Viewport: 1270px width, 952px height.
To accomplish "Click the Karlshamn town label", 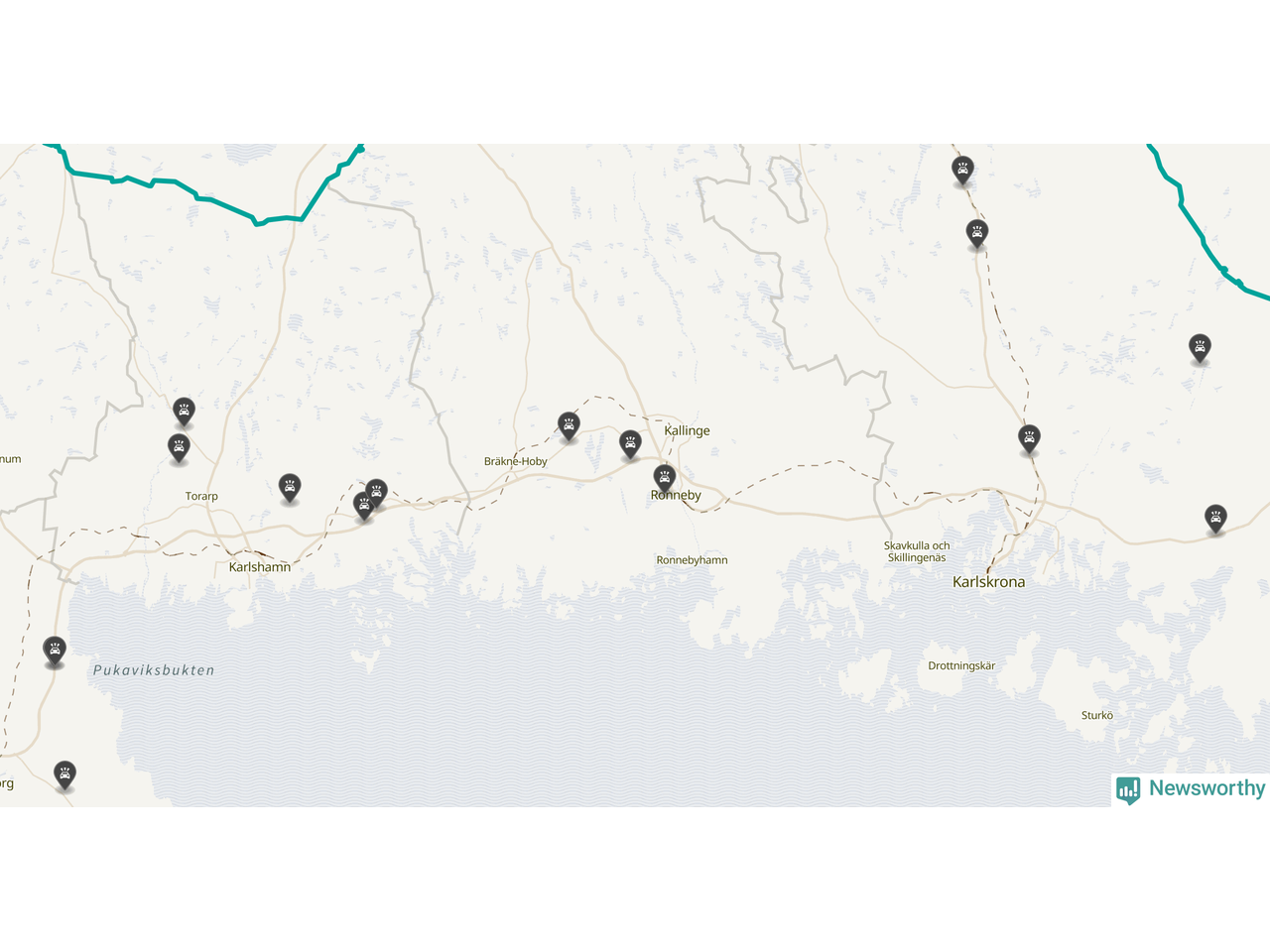I will pos(260,567).
